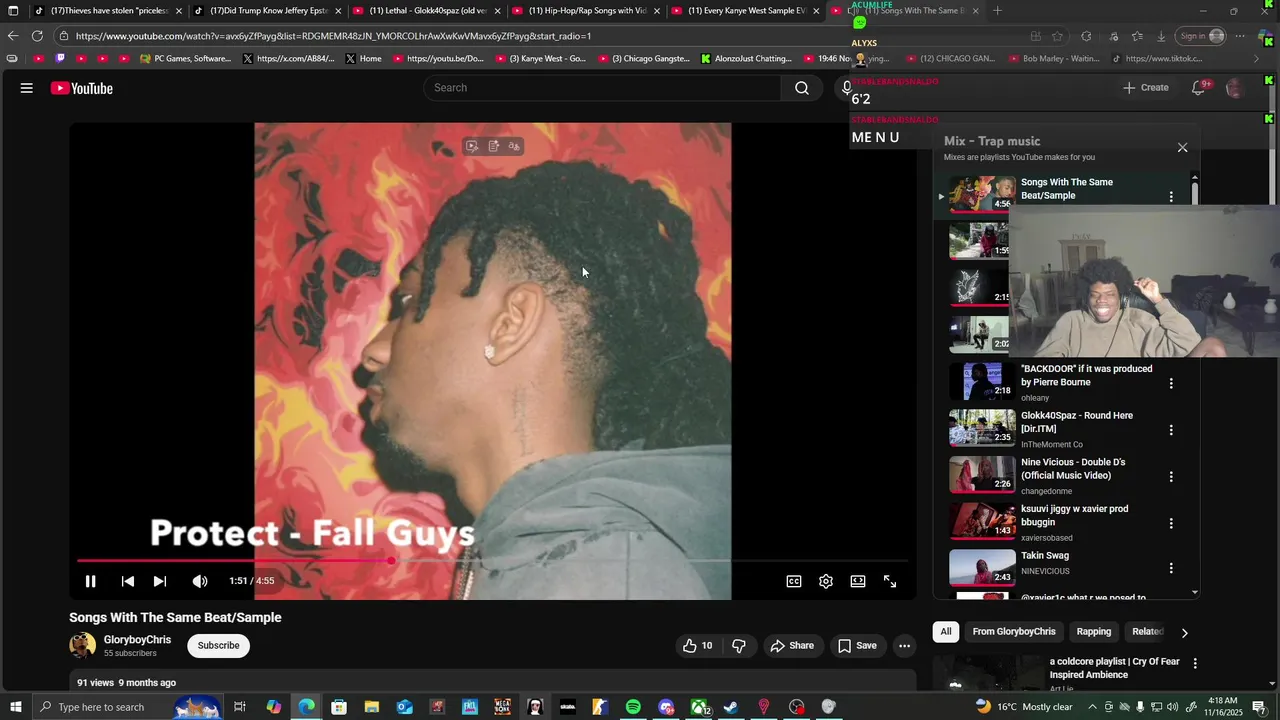
Task: Toggle closed captions on the player
Action: [794, 581]
